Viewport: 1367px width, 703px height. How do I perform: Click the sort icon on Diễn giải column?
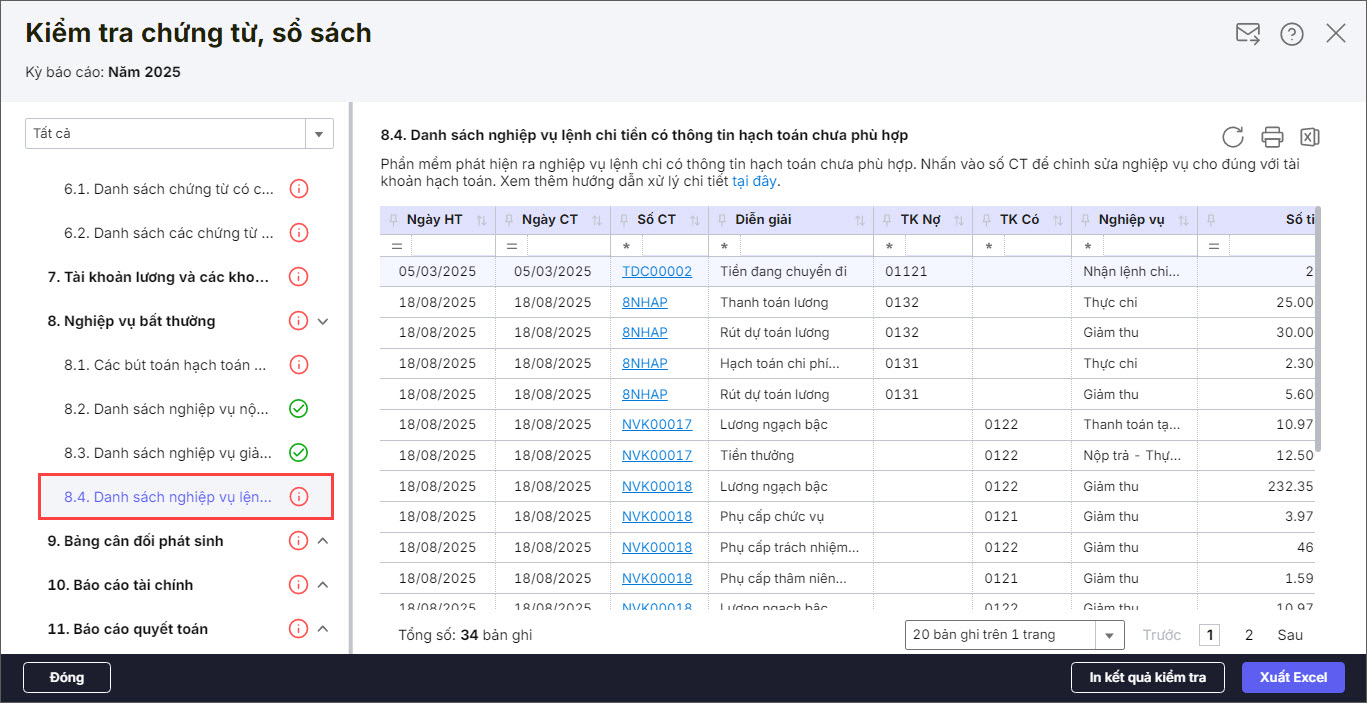[x=859, y=220]
